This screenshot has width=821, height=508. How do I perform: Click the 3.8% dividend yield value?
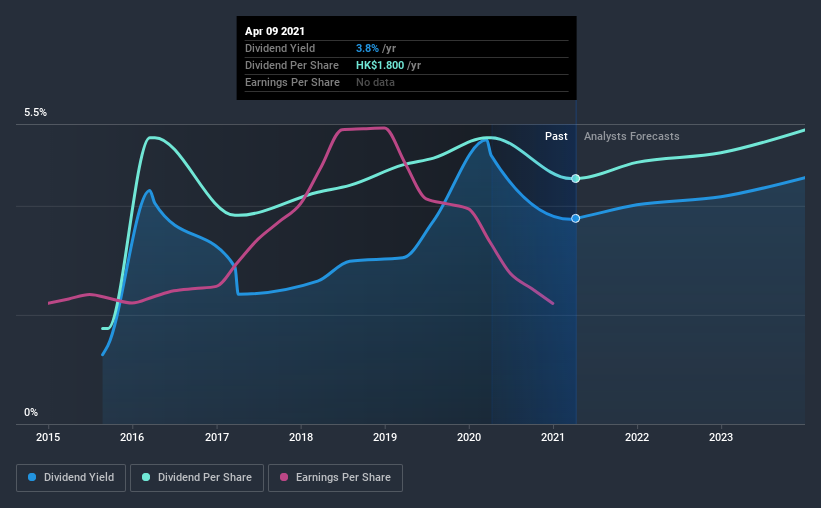367,48
